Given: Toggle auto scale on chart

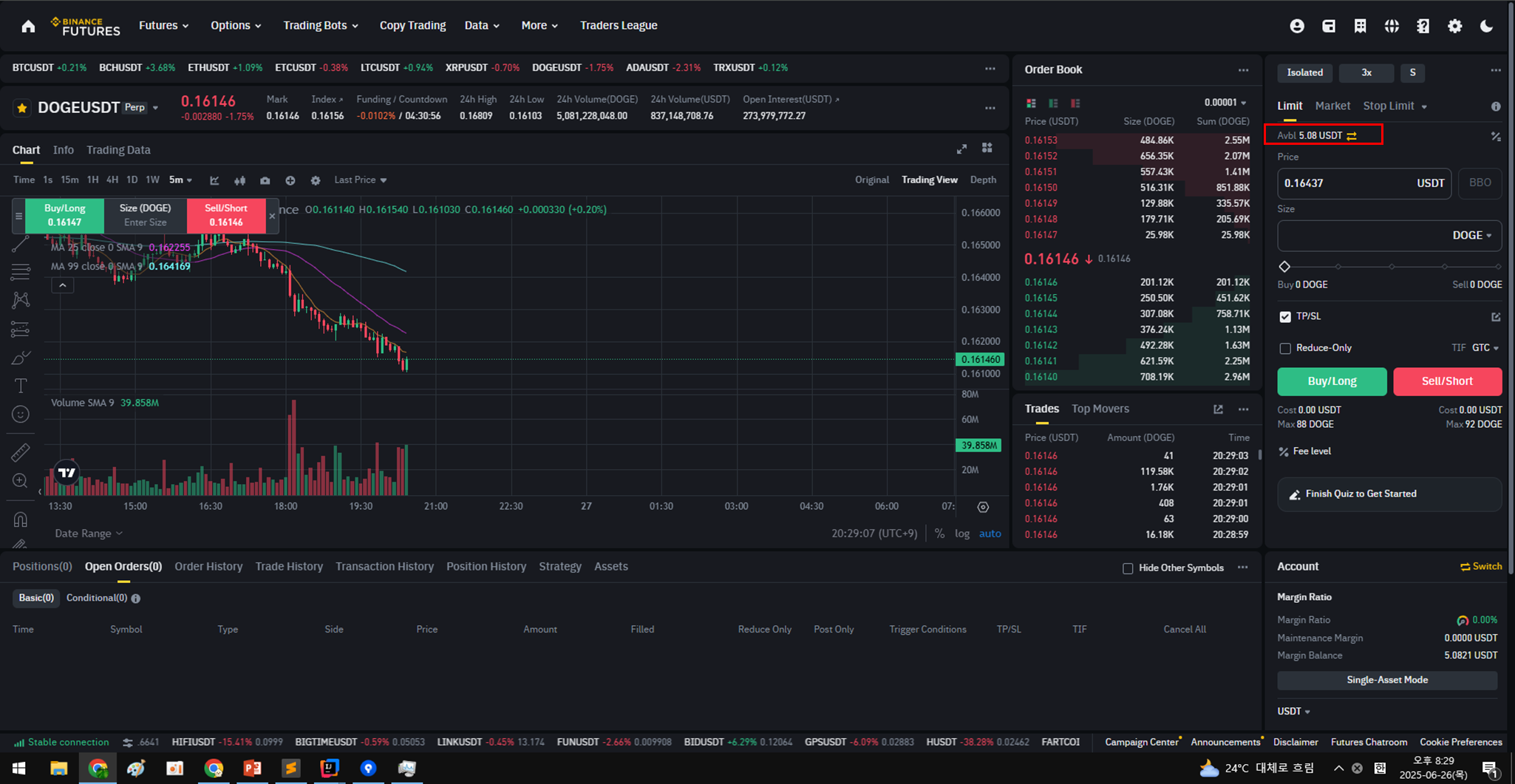Looking at the screenshot, I should (990, 534).
